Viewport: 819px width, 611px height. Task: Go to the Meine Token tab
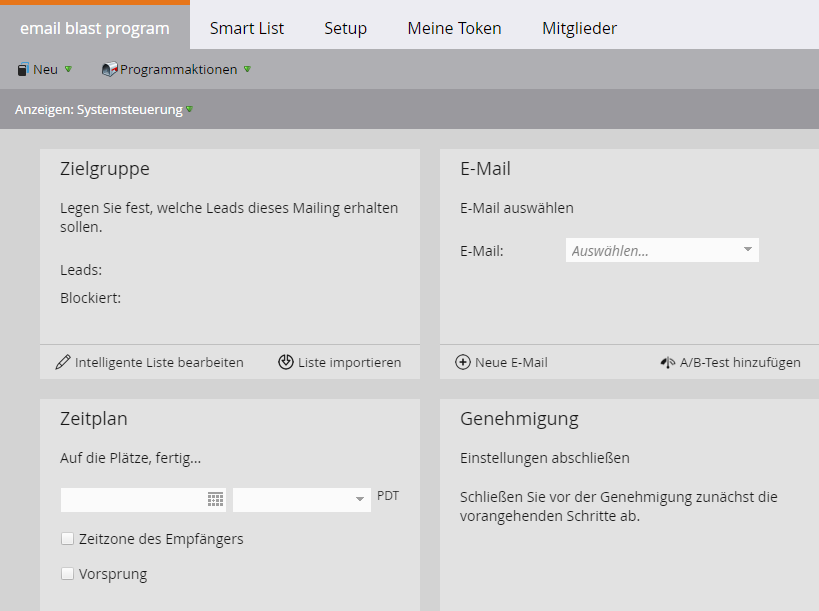pos(454,28)
